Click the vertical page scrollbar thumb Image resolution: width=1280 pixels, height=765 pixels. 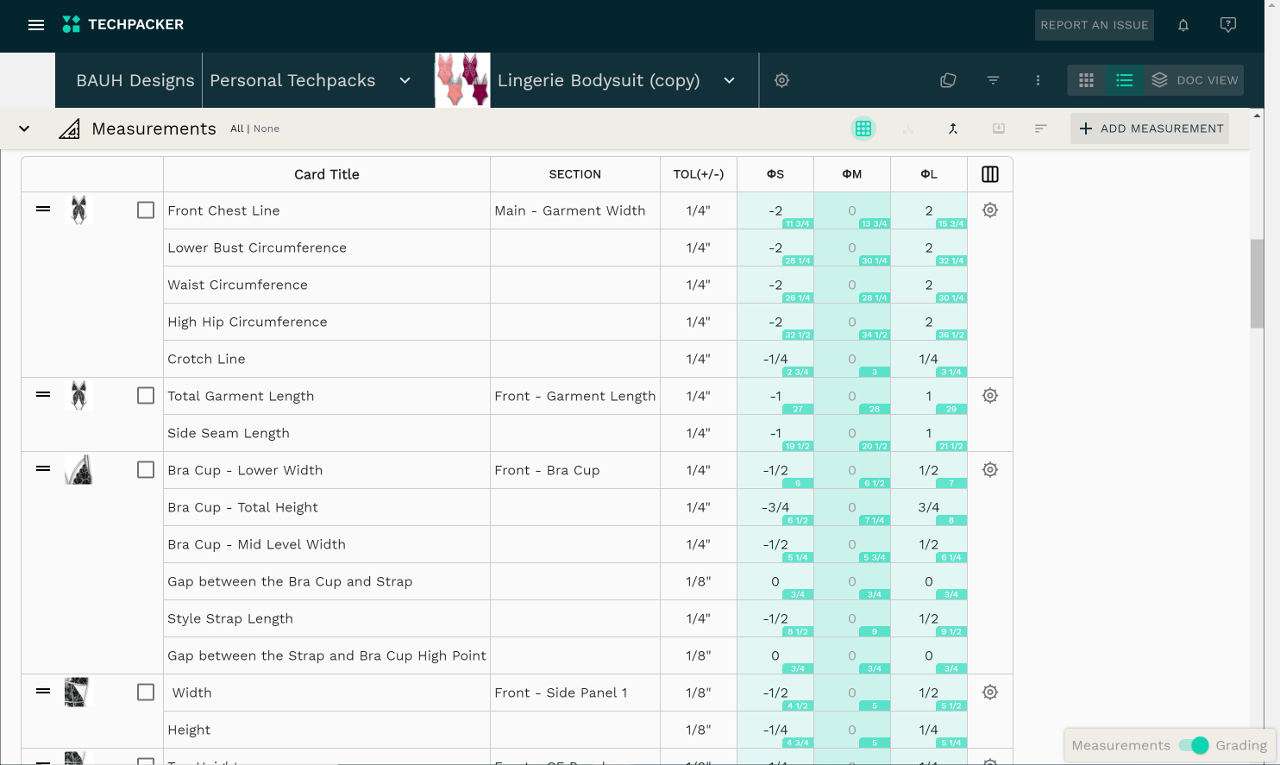(1257, 283)
